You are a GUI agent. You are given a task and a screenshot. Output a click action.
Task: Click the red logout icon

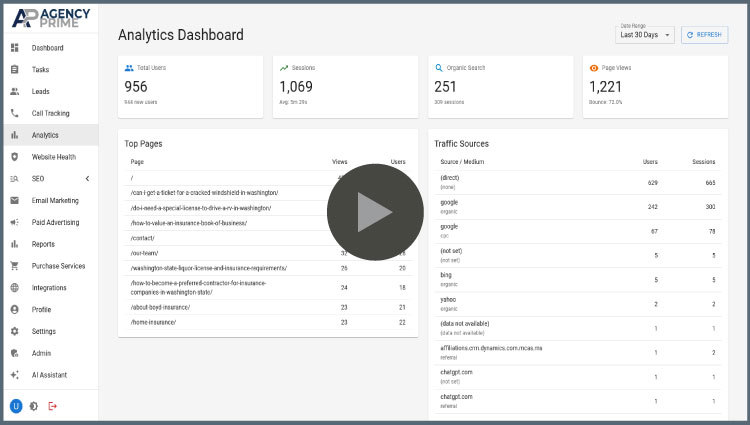tap(53, 406)
